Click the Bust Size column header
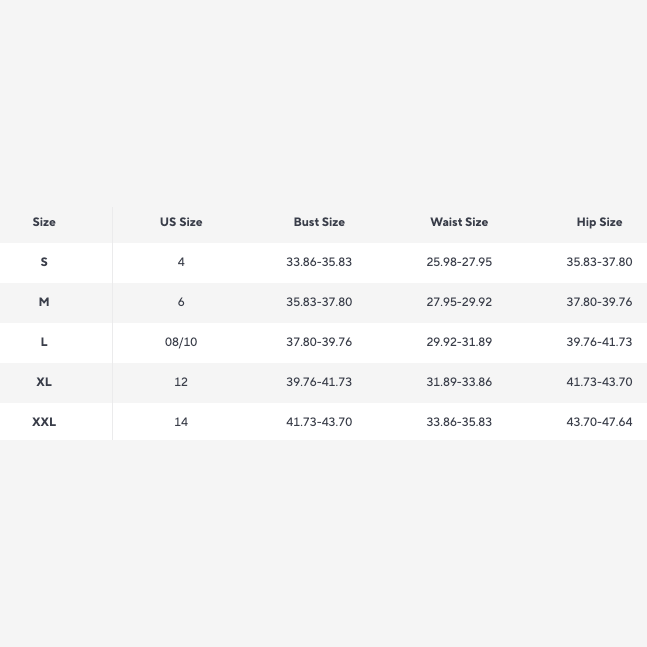The image size is (647, 647). click(x=319, y=222)
